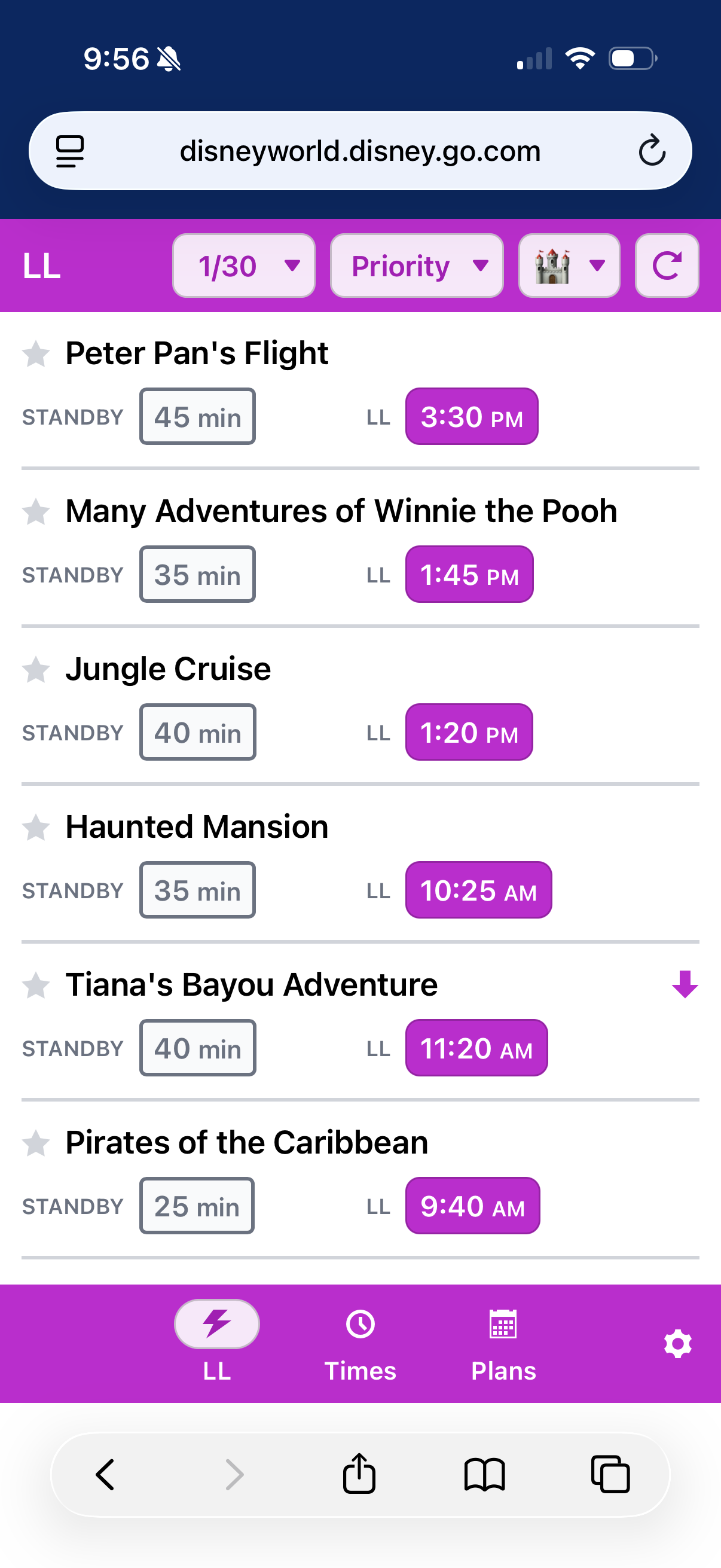The image size is (721, 1568).
Task: Favorite Peter Pan's Flight with its star
Action: [x=36, y=353]
